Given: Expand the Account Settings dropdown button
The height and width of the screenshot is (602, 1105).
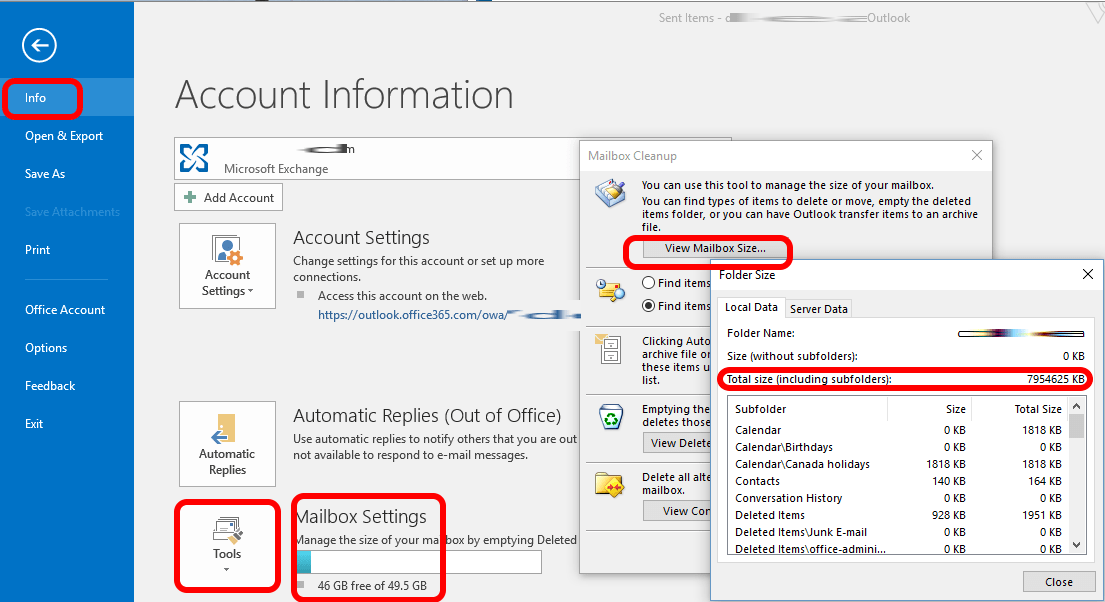Looking at the screenshot, I should (x=227, y=266).
